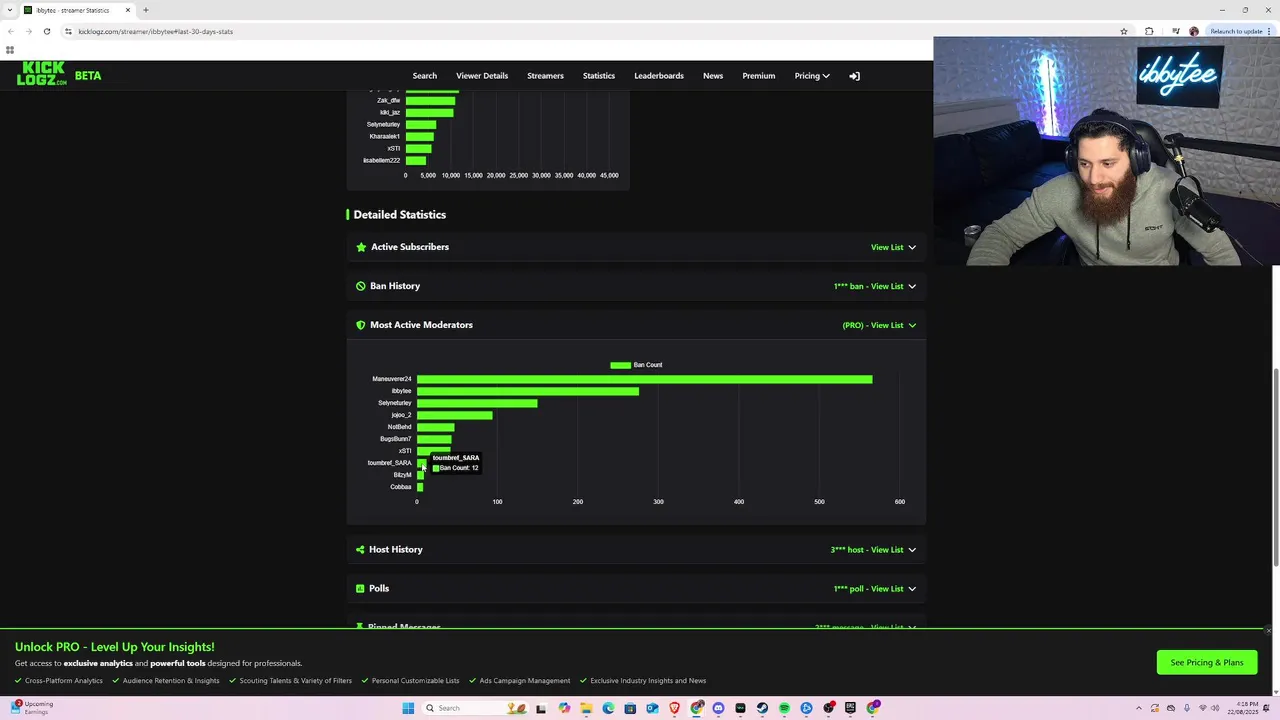Screen dimensions: 1280x720
Task: Open the Windows Start menu
Action: point(408,708)
